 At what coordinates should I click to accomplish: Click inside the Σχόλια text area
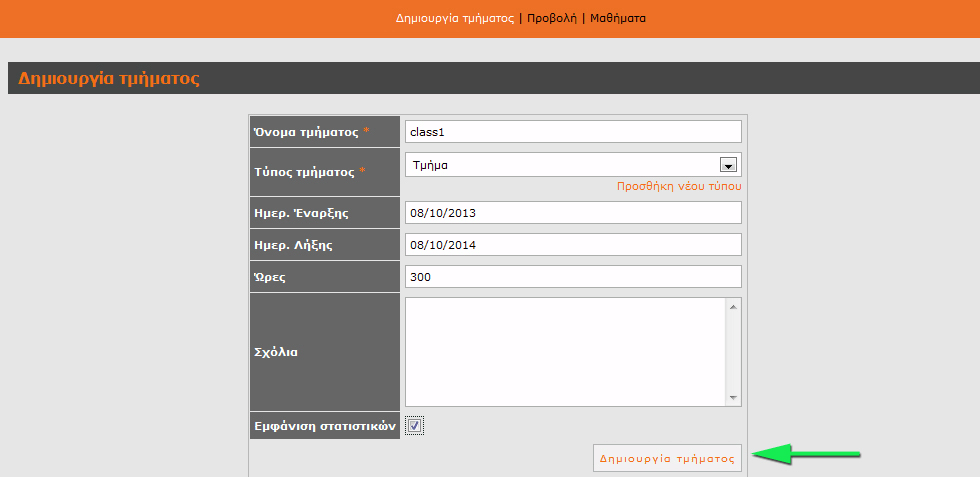(566, 352)
